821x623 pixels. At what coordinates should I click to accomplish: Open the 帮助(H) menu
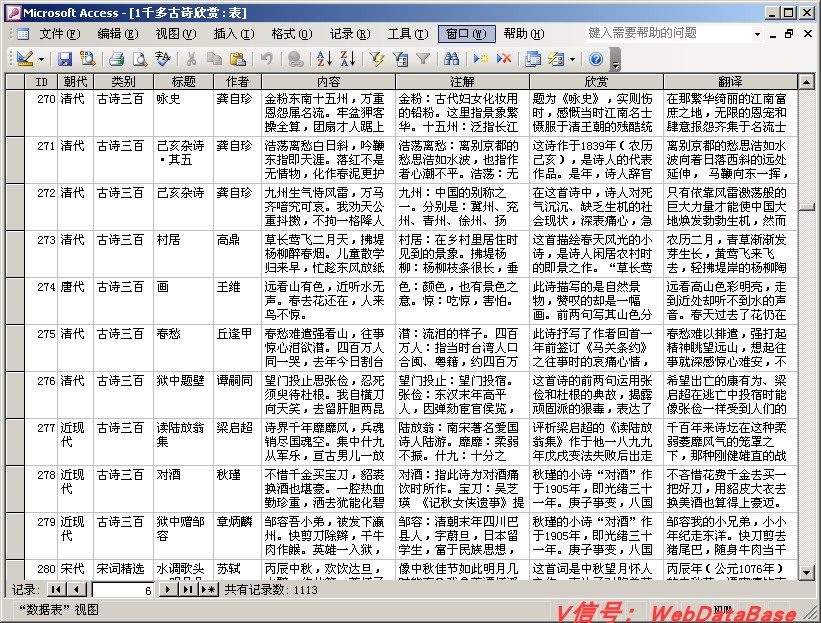(524, 34)
